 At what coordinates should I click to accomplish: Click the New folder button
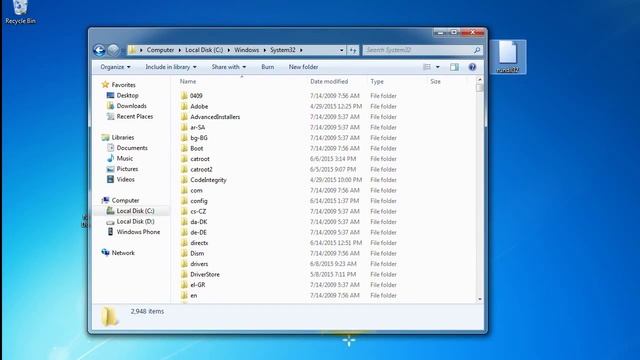pos(303,67)
